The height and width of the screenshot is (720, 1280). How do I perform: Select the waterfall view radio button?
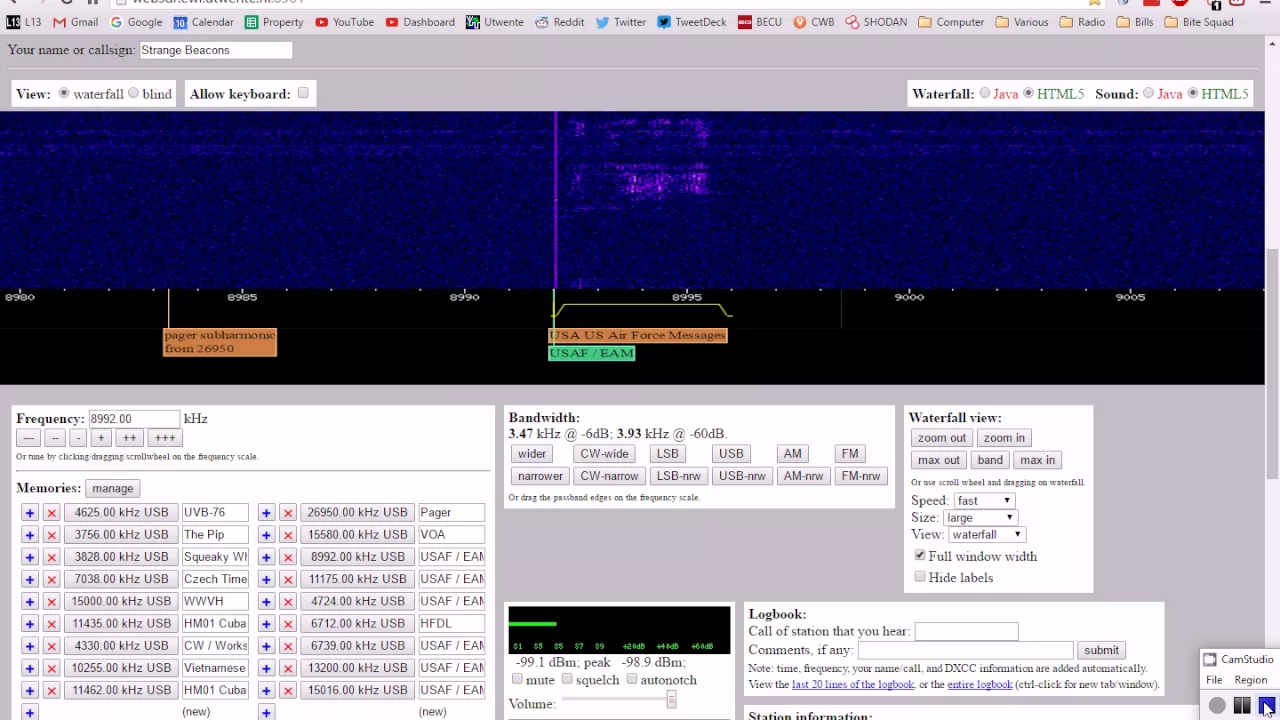[x=64, y=94]
